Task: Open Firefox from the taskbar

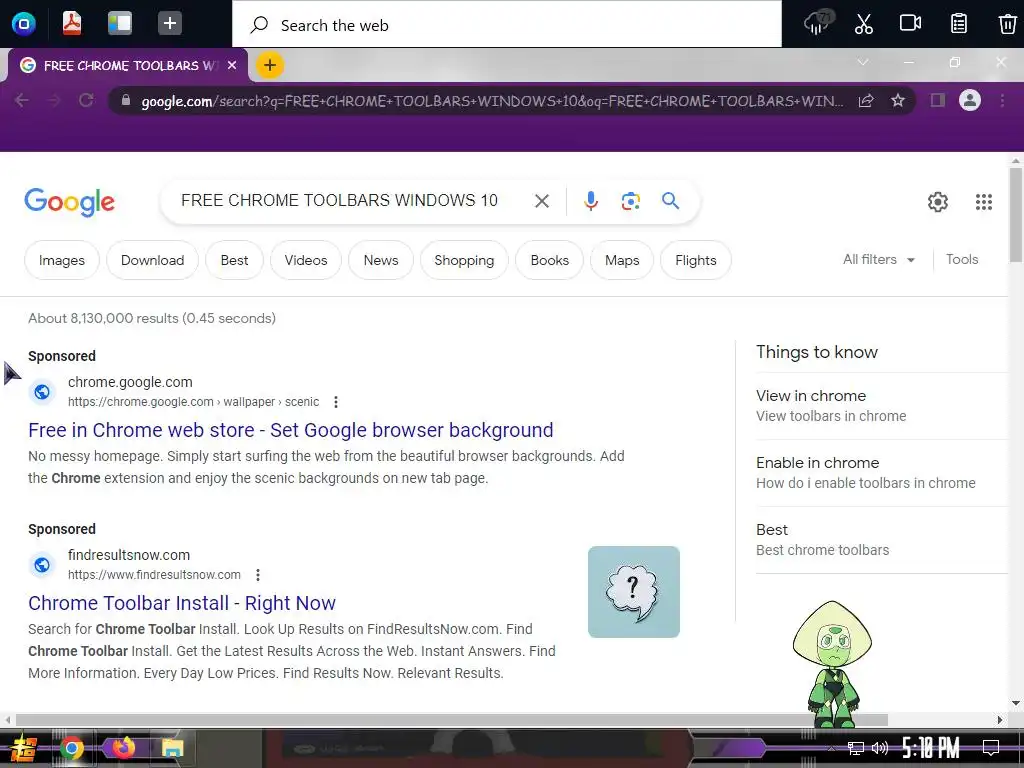Action: [123, 746]
